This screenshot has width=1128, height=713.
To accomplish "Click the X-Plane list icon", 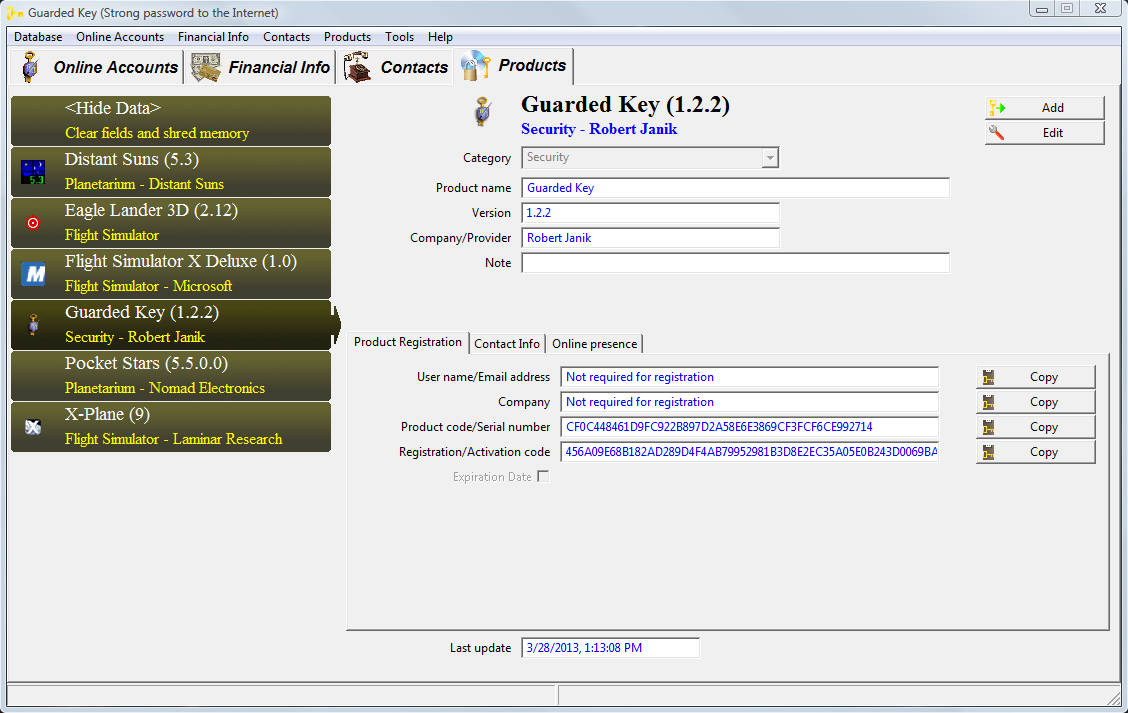I will (33, 427).
